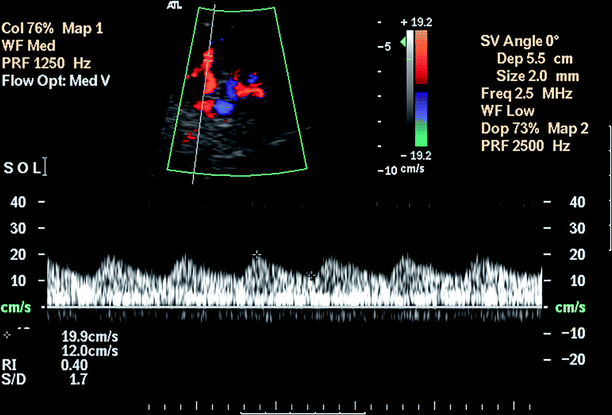612x415 pixels.
Task: Select the end diastolic caliper x marker
Action: [x=312, y=273]
